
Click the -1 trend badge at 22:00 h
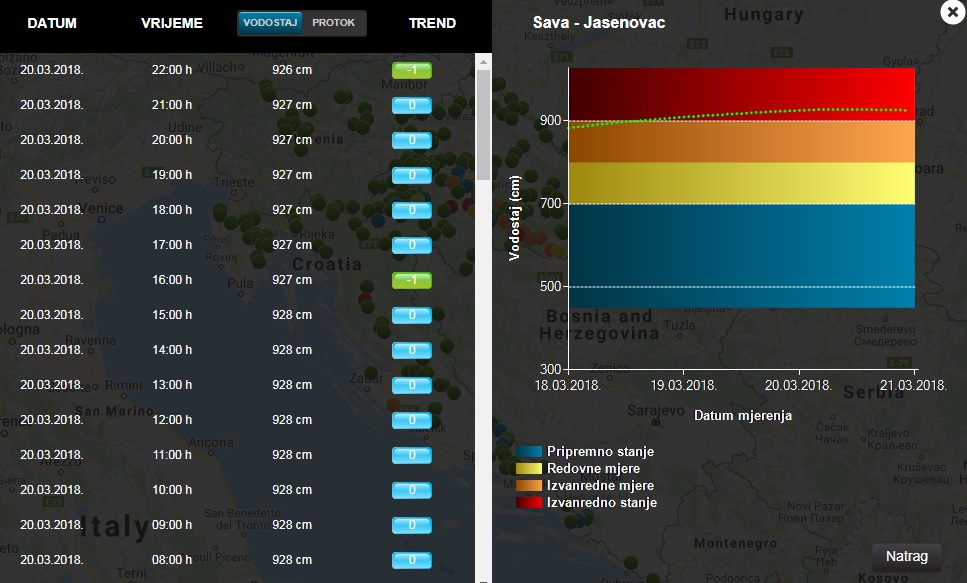point(411,70)
